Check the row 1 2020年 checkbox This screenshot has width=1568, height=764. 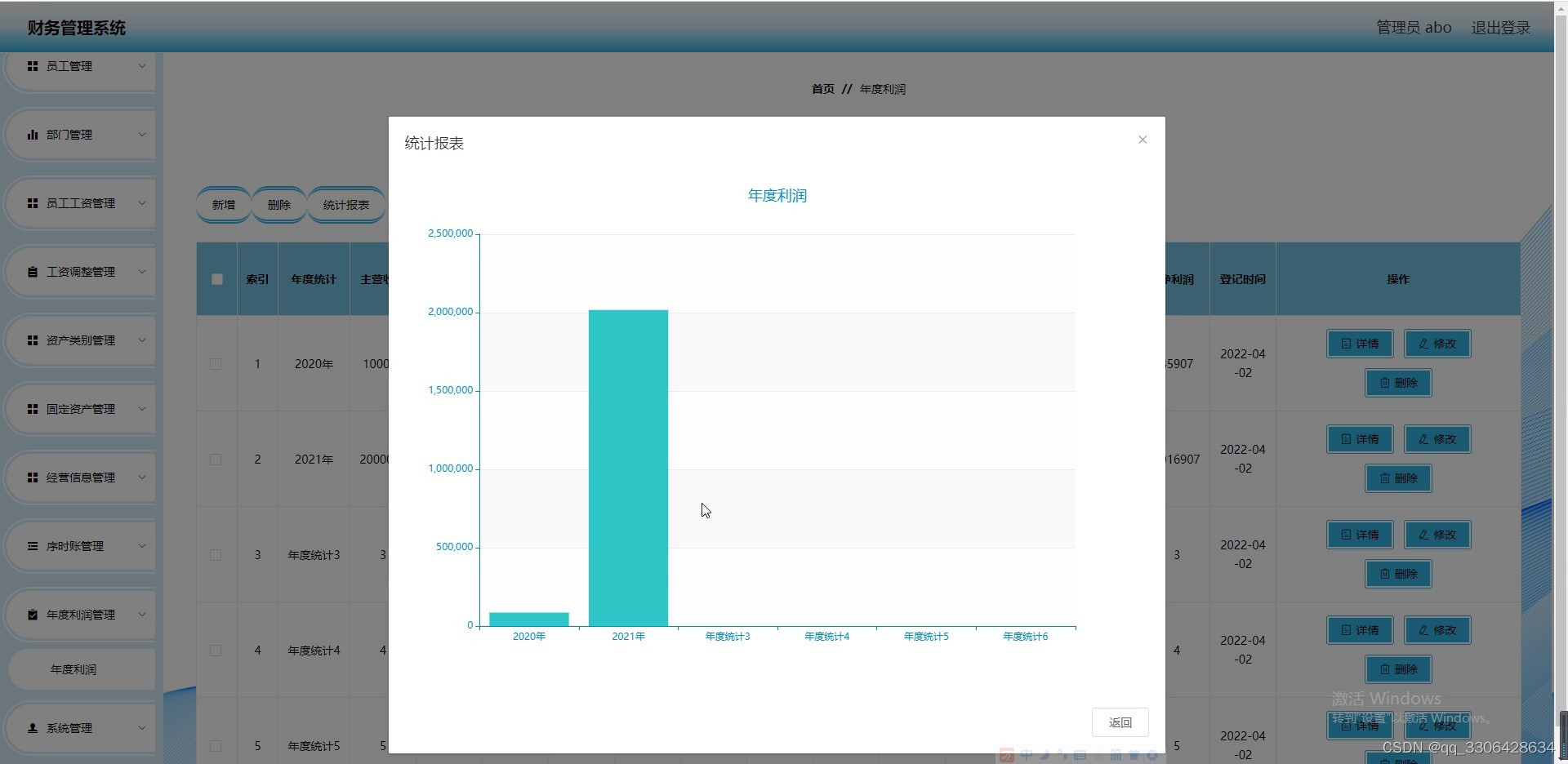tap(216, 364)
